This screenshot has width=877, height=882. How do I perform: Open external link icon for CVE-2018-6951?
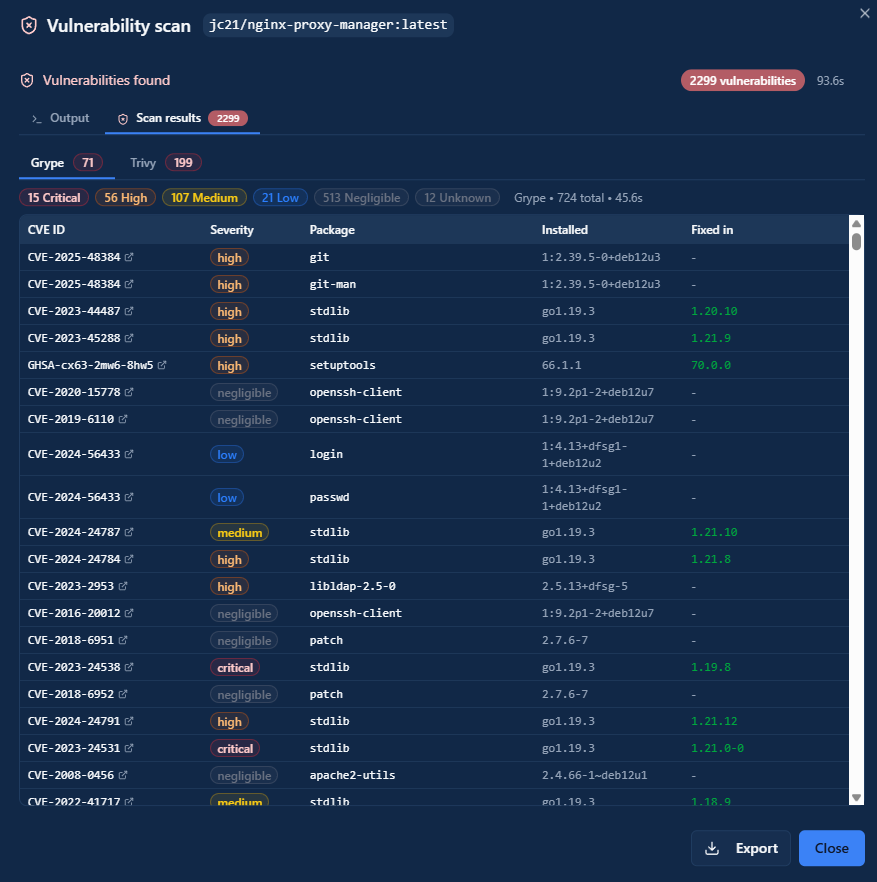point(122,640)
